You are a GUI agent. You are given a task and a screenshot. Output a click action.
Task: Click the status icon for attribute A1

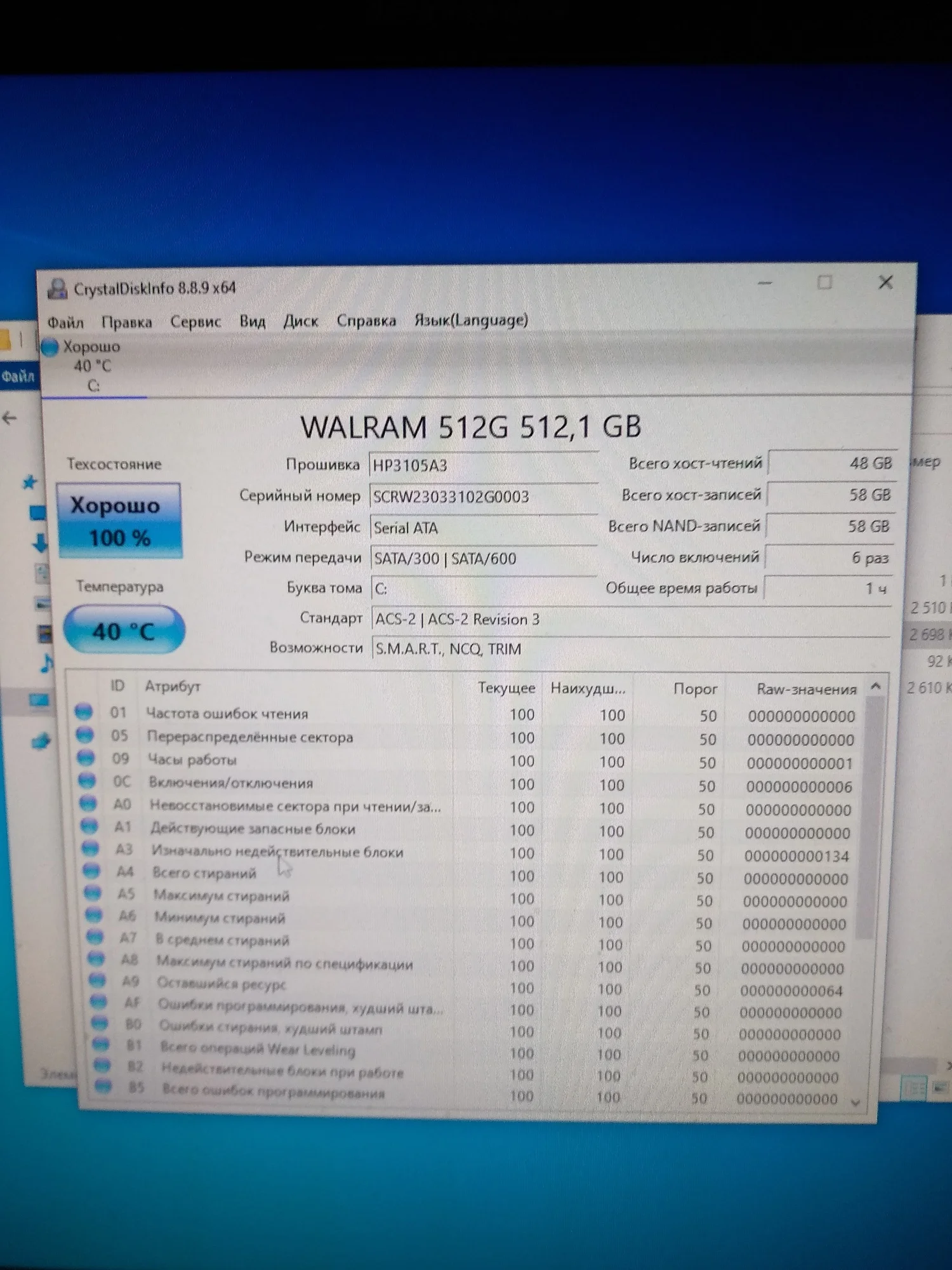click(x=90, y=825)
